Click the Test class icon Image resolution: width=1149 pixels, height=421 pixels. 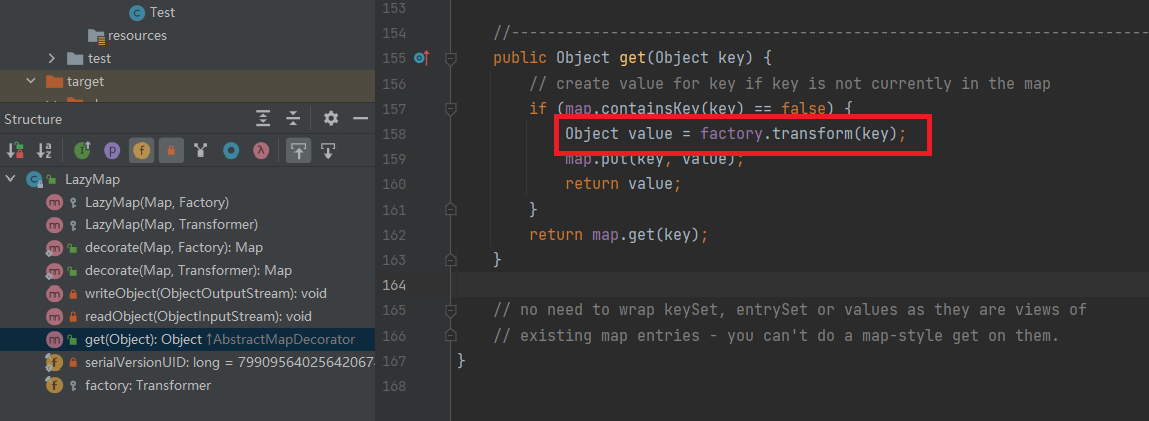click(x=136, y=12)
